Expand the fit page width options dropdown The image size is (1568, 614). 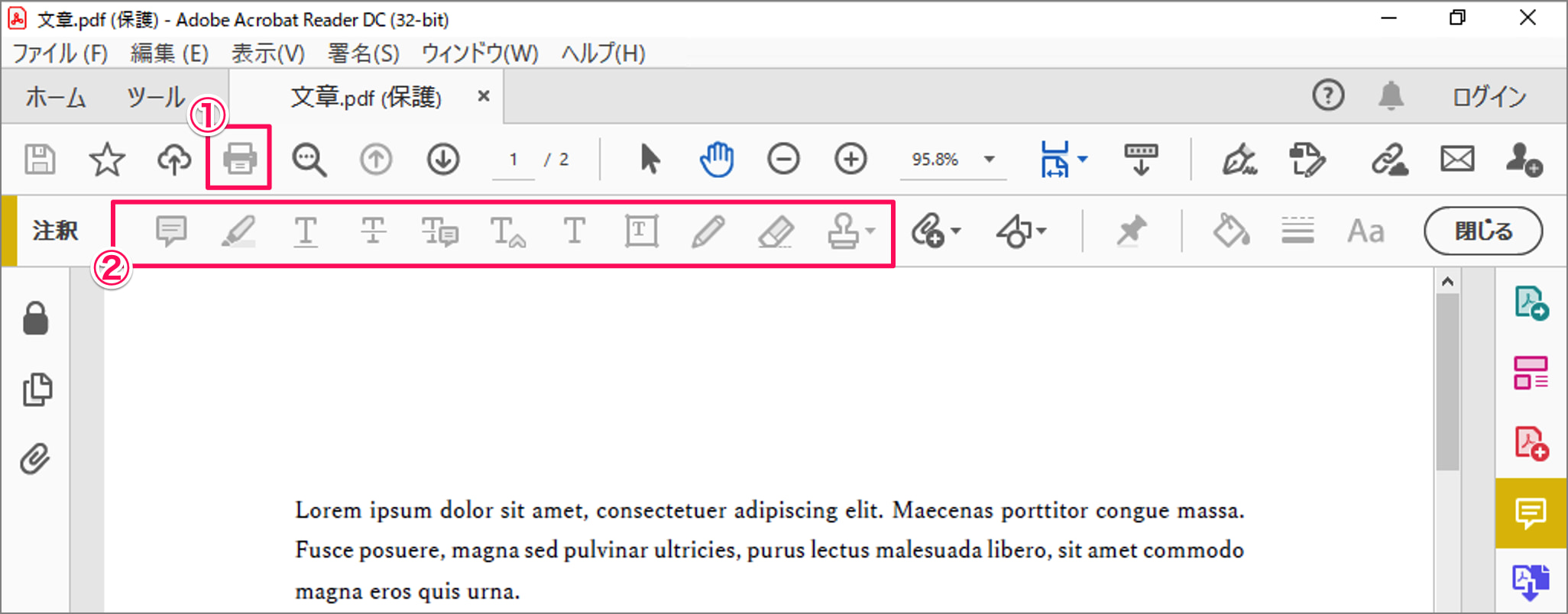point(1083,160)
